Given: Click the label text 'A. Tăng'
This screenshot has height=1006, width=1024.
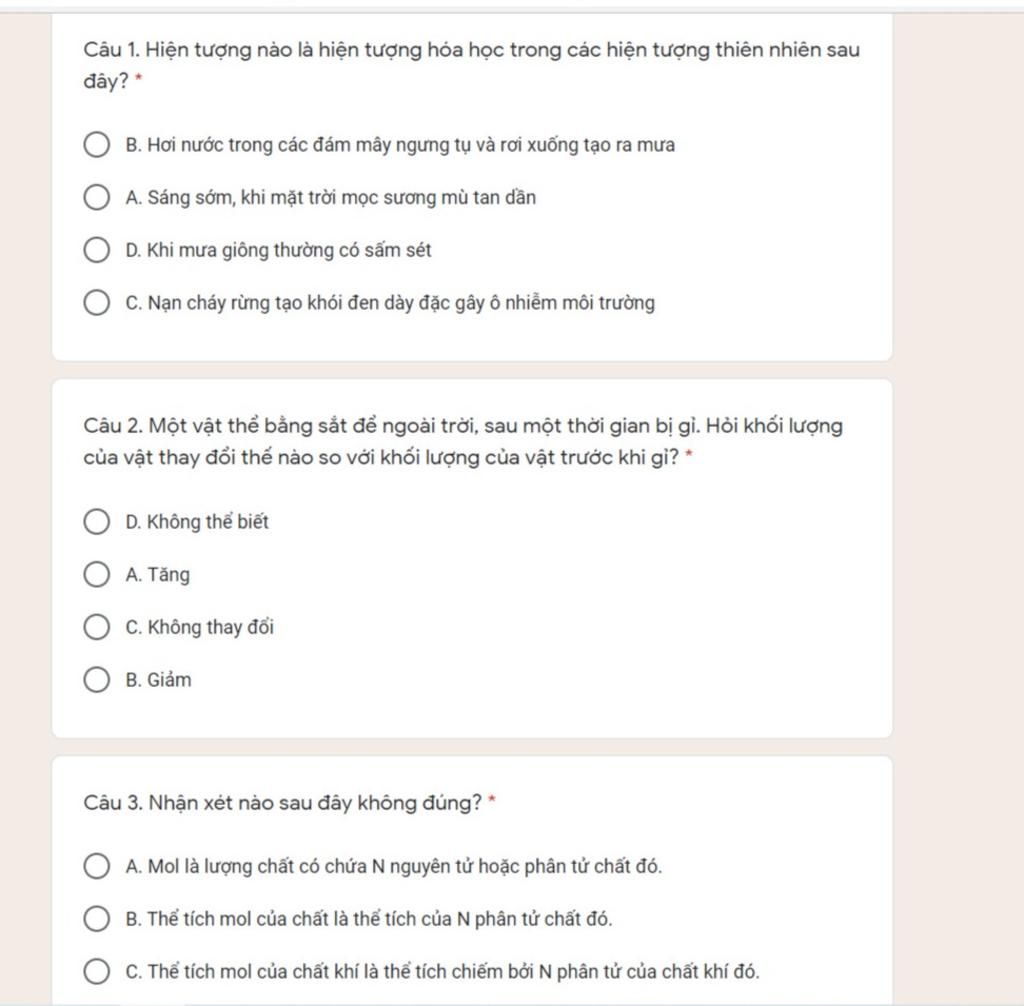Looking at the screenshot, I should pos(158,575).
